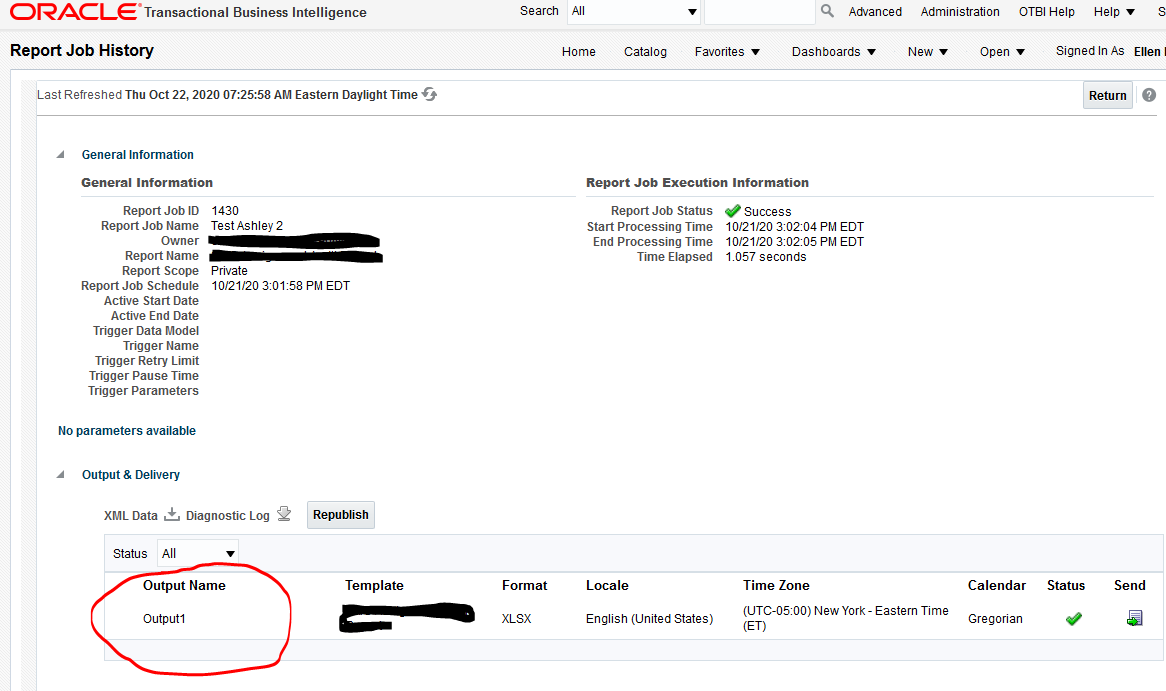
Task: Send Output1 using the email icon
Action: click(x=1134, y=618)
